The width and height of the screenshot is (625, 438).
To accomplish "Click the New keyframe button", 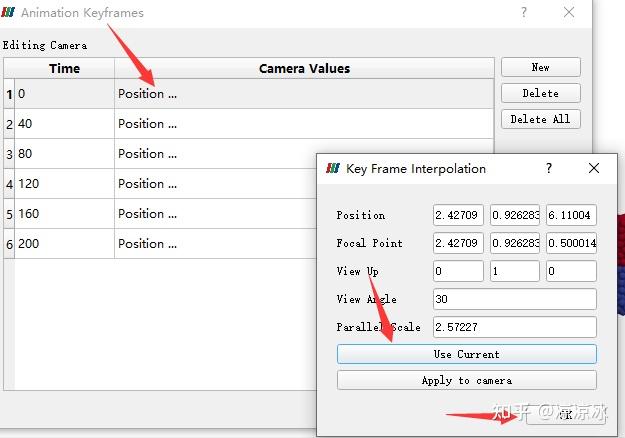I will [x=540, y=67].
